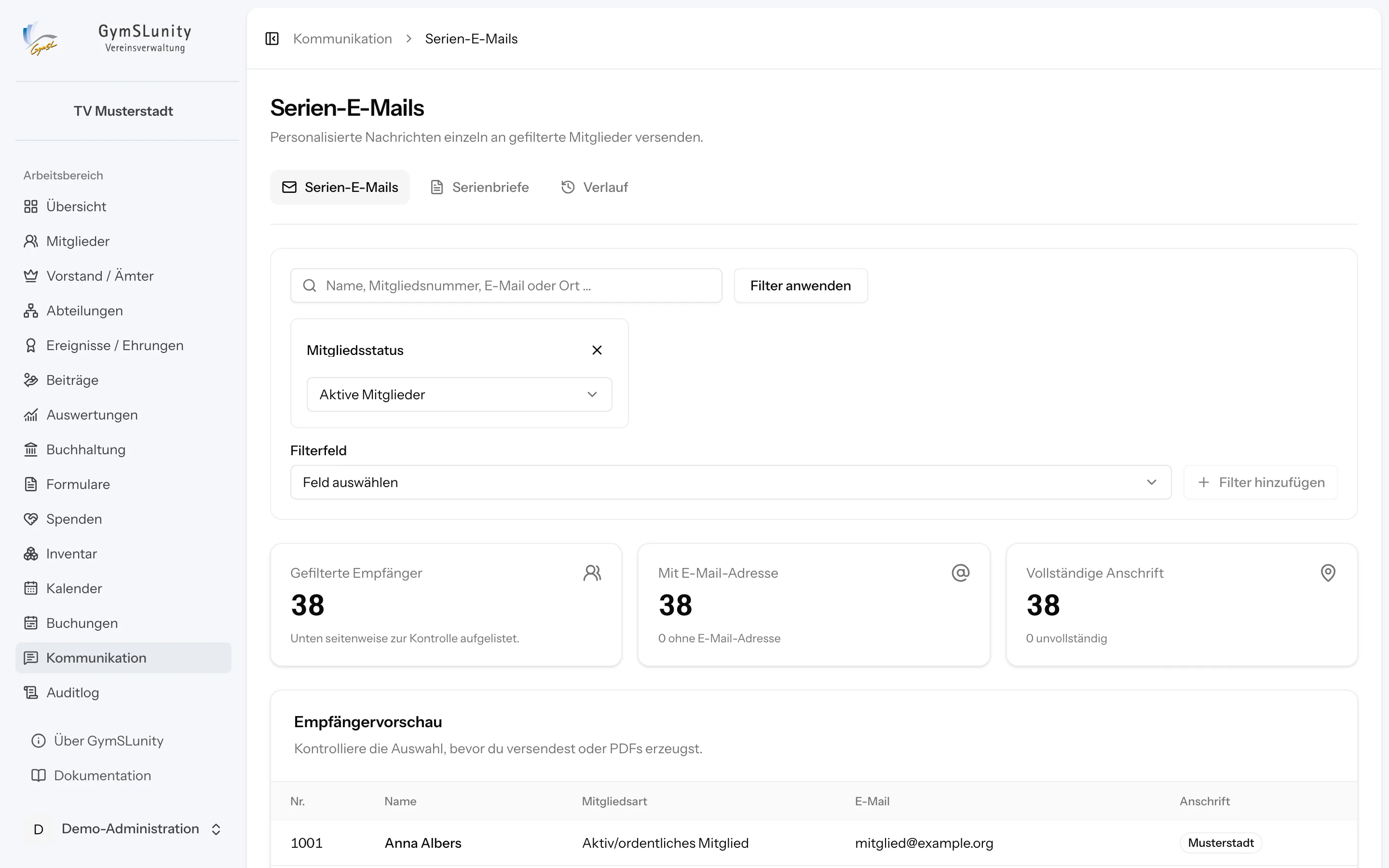Click the Filter anwenden button
The image size is (1389, 868).
(801, 285)
